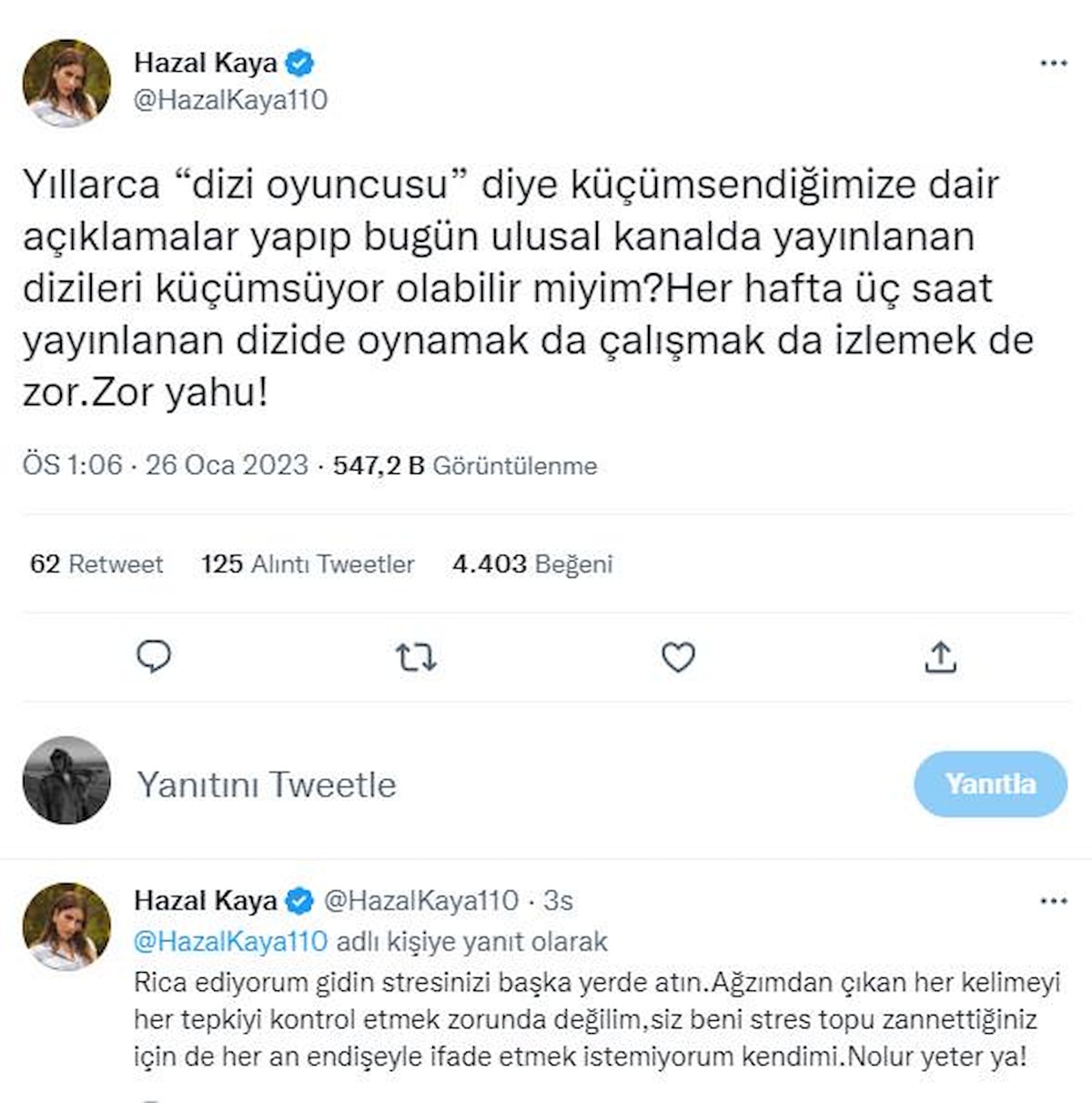
Task: Open the @HazalKaya110 handle under top name
Action: point(230,100)
